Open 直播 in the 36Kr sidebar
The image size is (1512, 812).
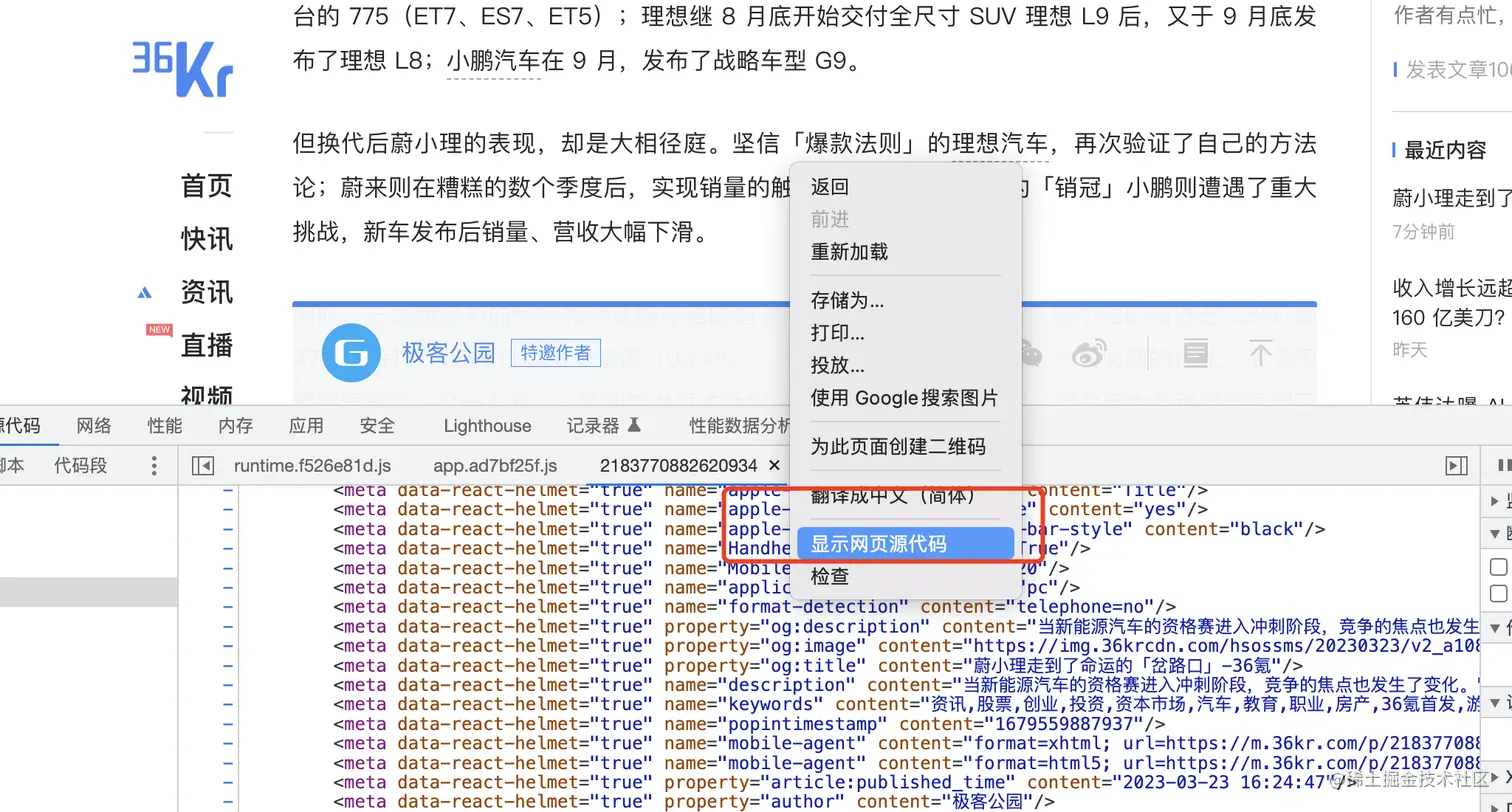point(206,345)
